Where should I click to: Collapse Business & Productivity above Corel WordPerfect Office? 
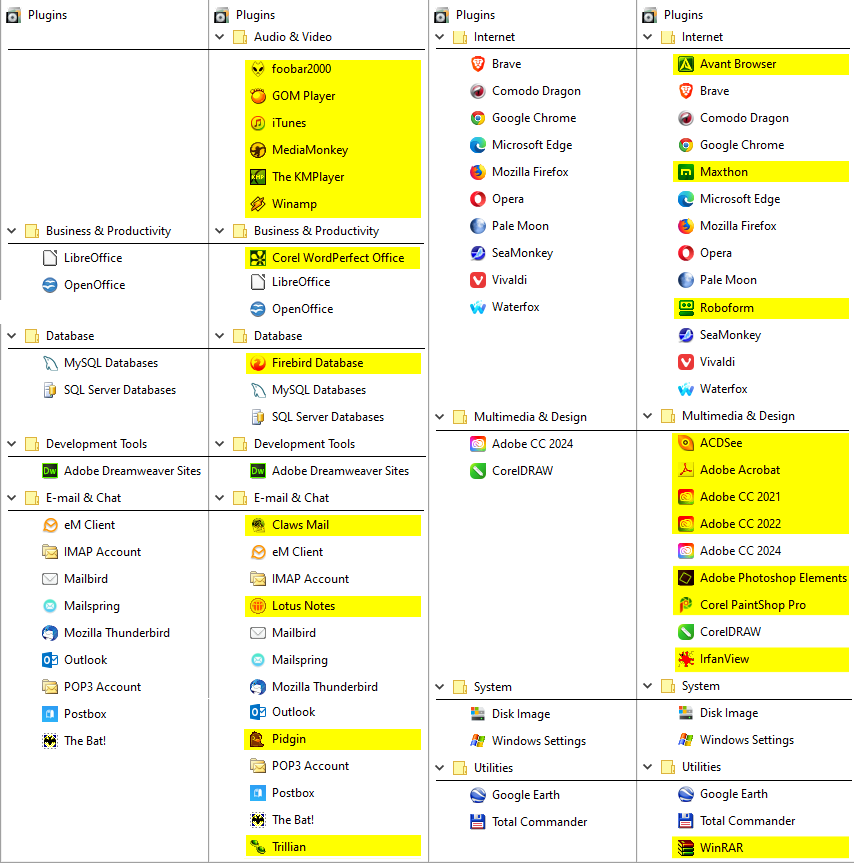point(220,231)
